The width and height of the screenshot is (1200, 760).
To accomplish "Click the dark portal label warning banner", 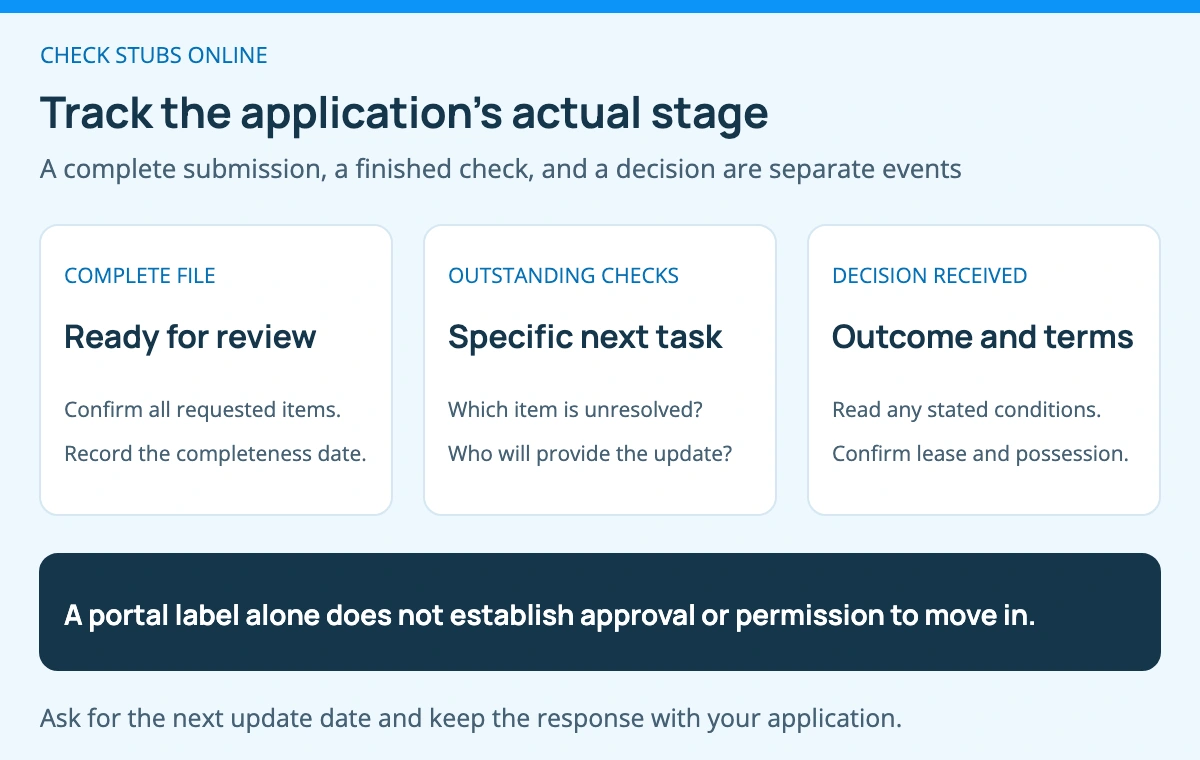I will [600, 612].
